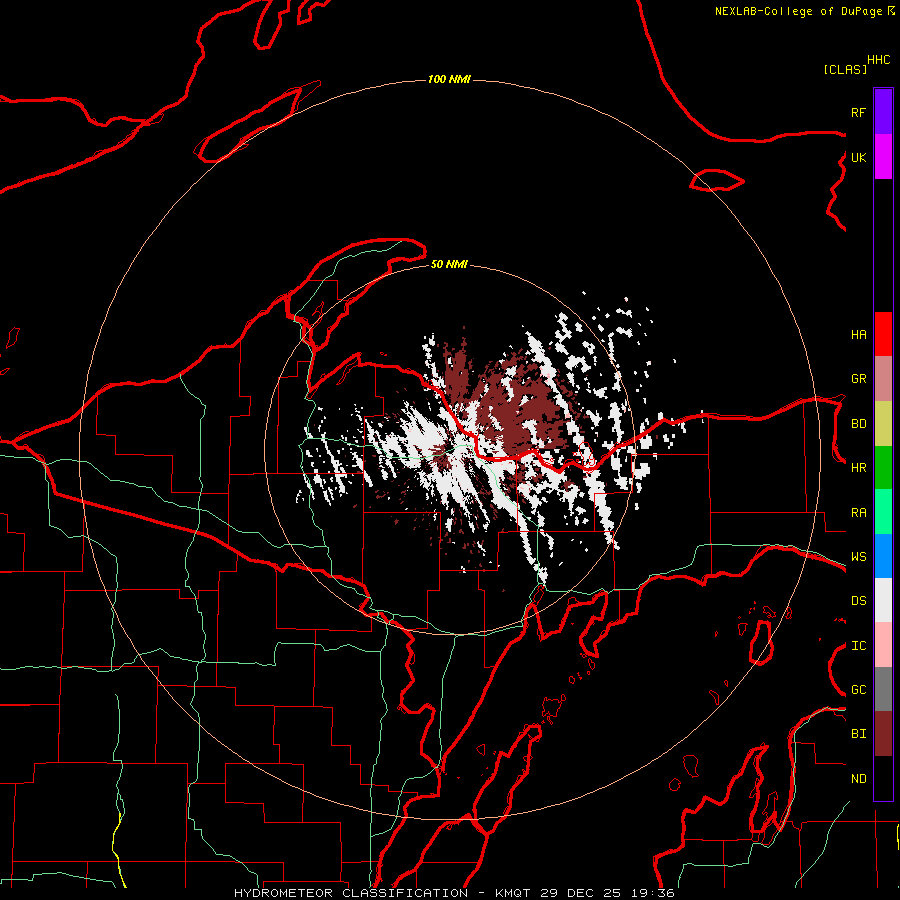Click the '[CLAS]' units label
The height and width of the screenshot is (900, 900).
tap(845, 70)
